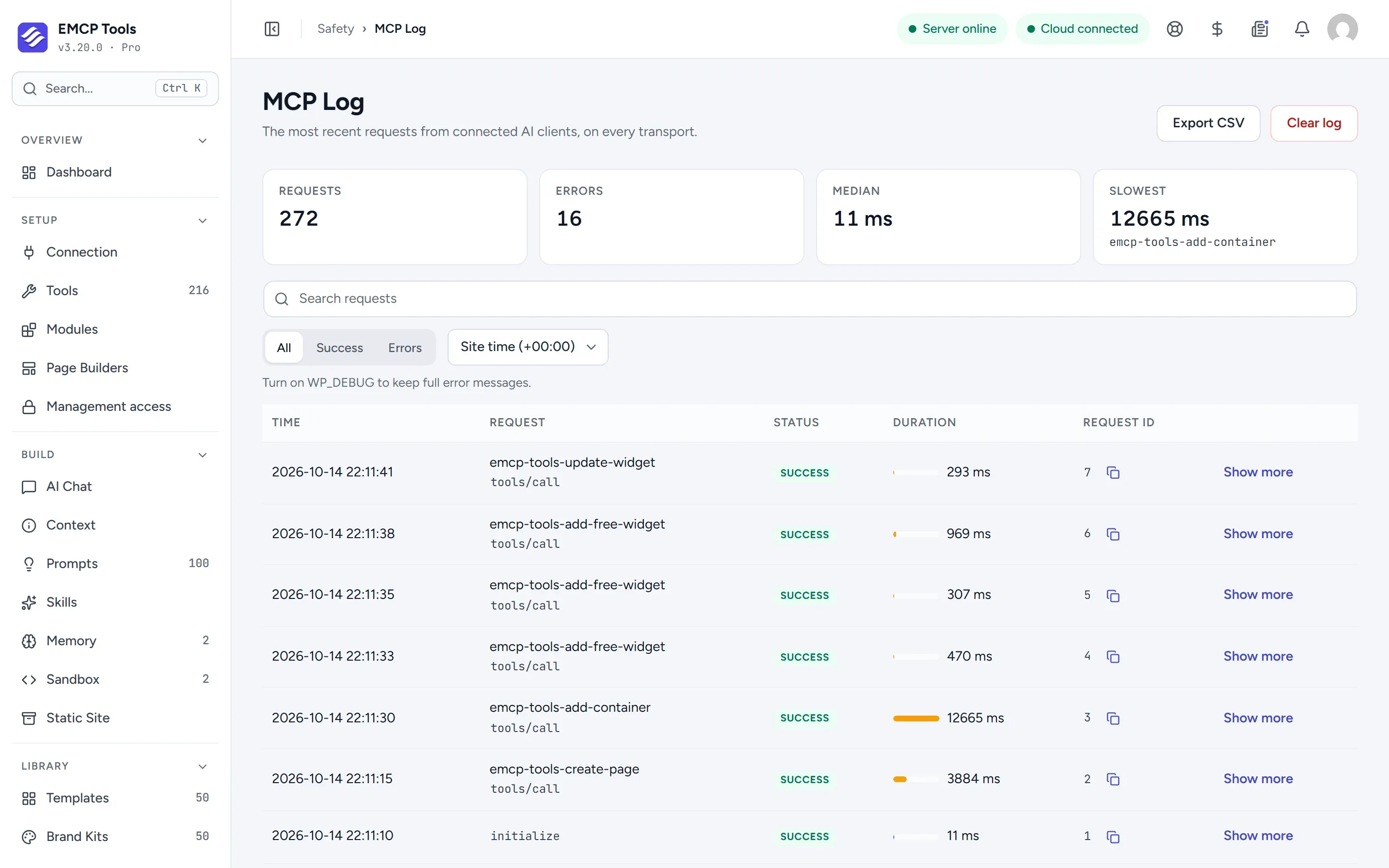Viewport: 1389px width, 868px height.
Task: Open billing via the dollar sign icon
Action: pos(1217,29)
